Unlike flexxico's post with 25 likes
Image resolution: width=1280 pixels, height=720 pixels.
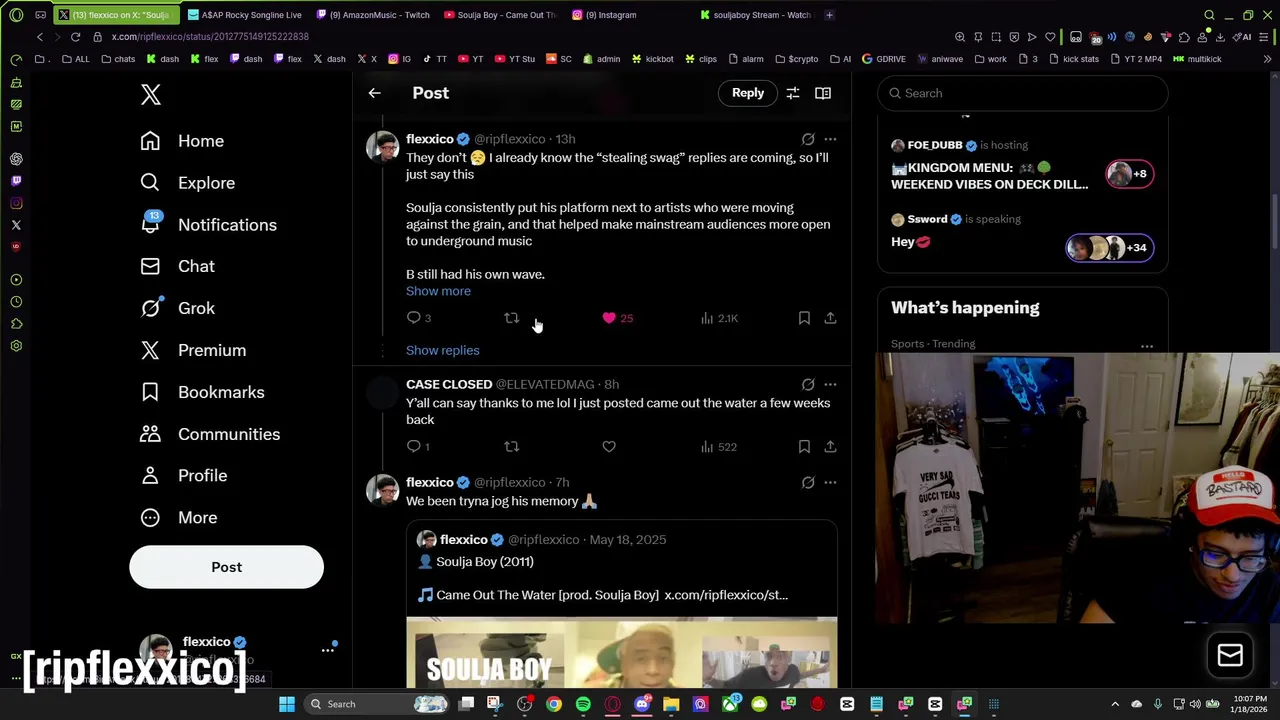[x=609, y=318]
